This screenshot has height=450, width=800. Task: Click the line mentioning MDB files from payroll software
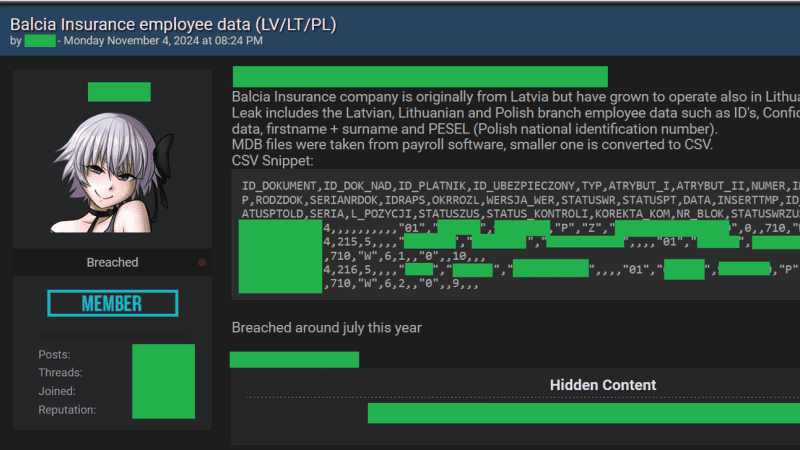pyautogui.click(x=472, y=144)
